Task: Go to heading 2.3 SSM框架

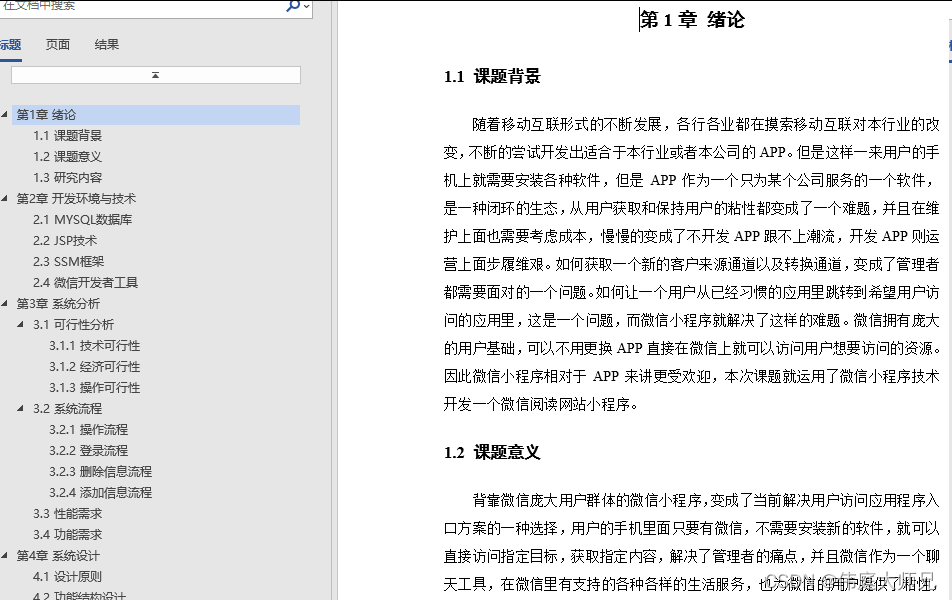Action: pos(69,261)
